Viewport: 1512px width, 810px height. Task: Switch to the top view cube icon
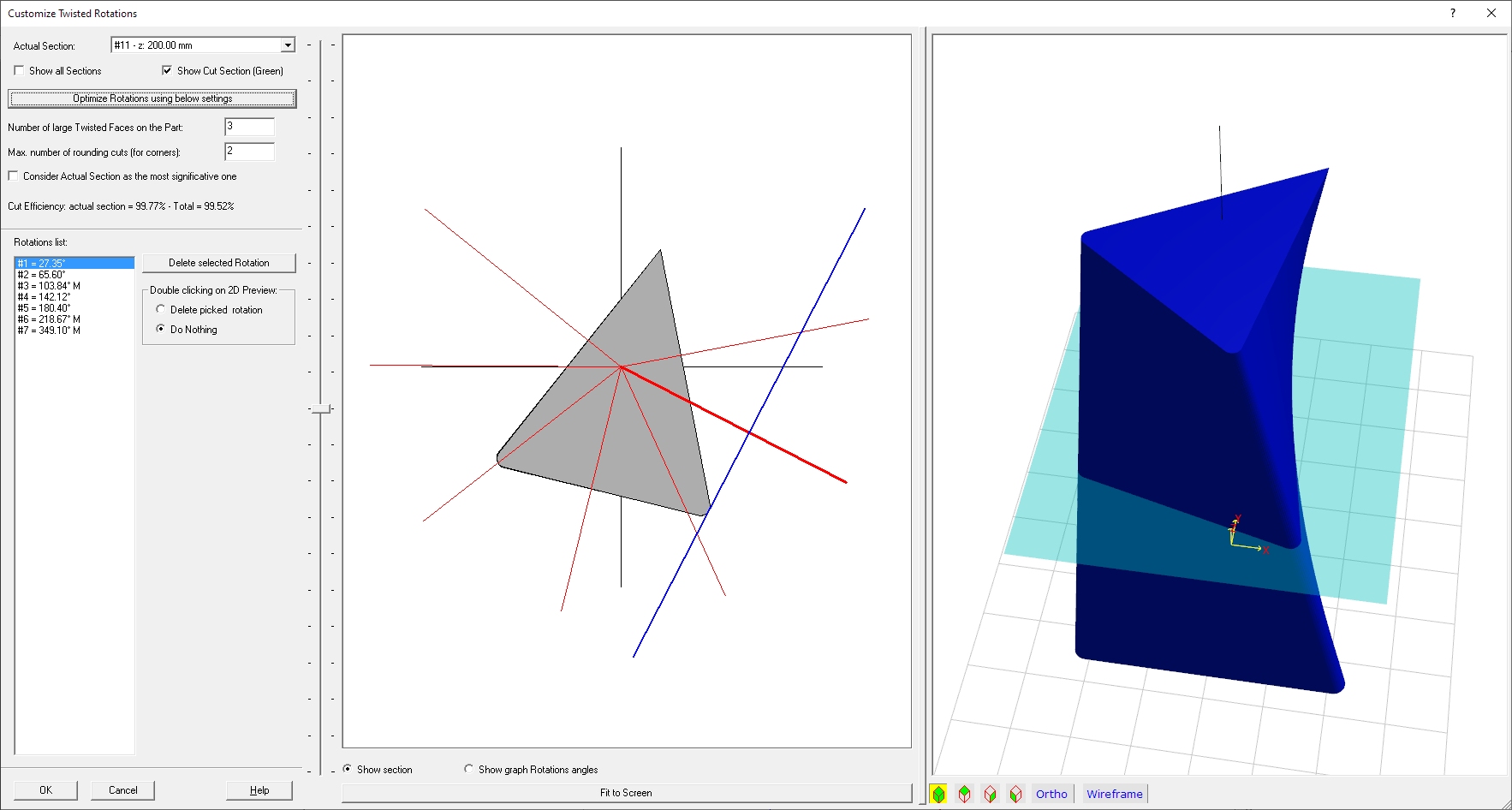tap(965, 794)
